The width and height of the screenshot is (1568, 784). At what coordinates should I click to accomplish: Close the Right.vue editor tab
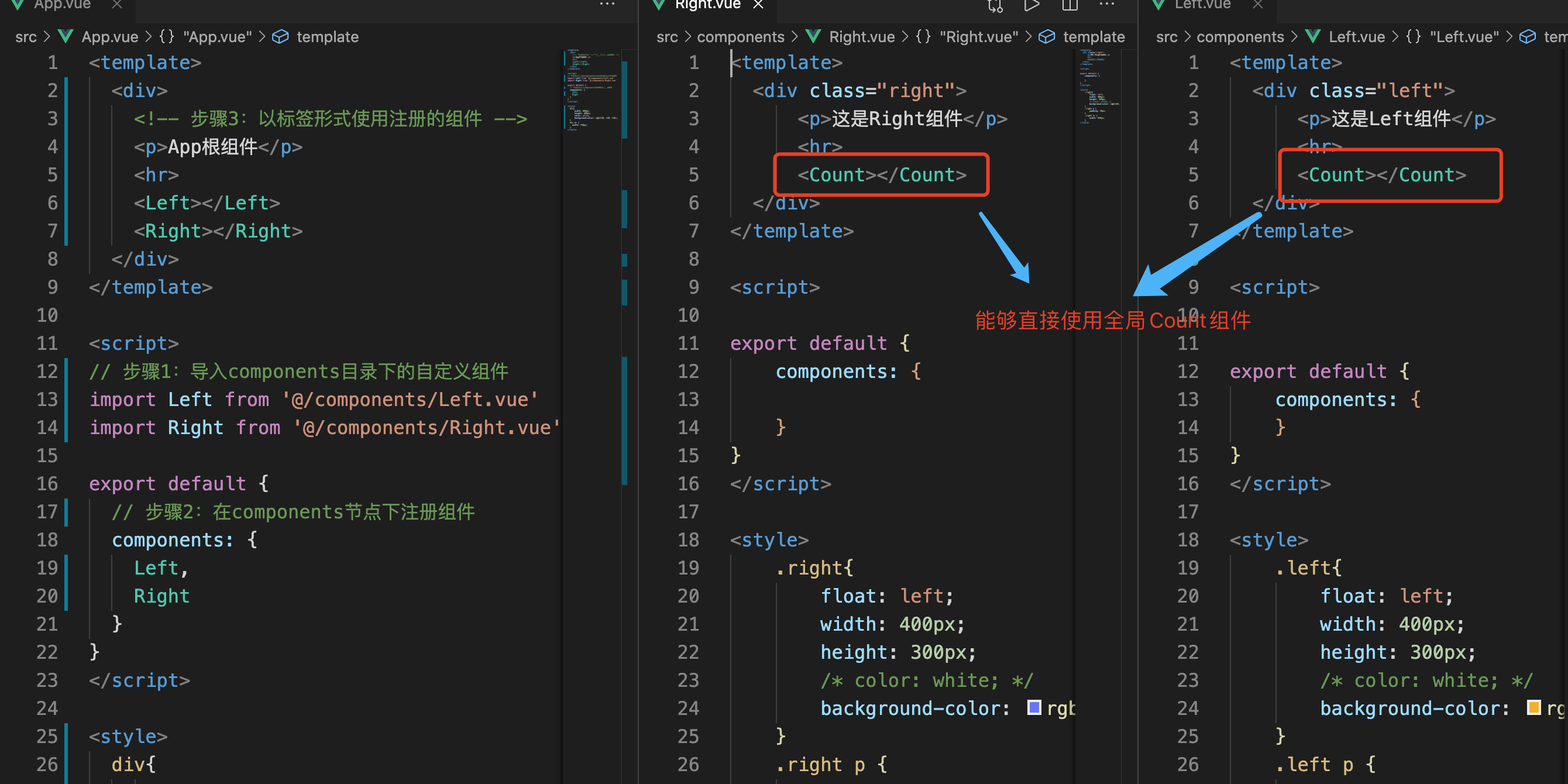[x=758, y=5]
